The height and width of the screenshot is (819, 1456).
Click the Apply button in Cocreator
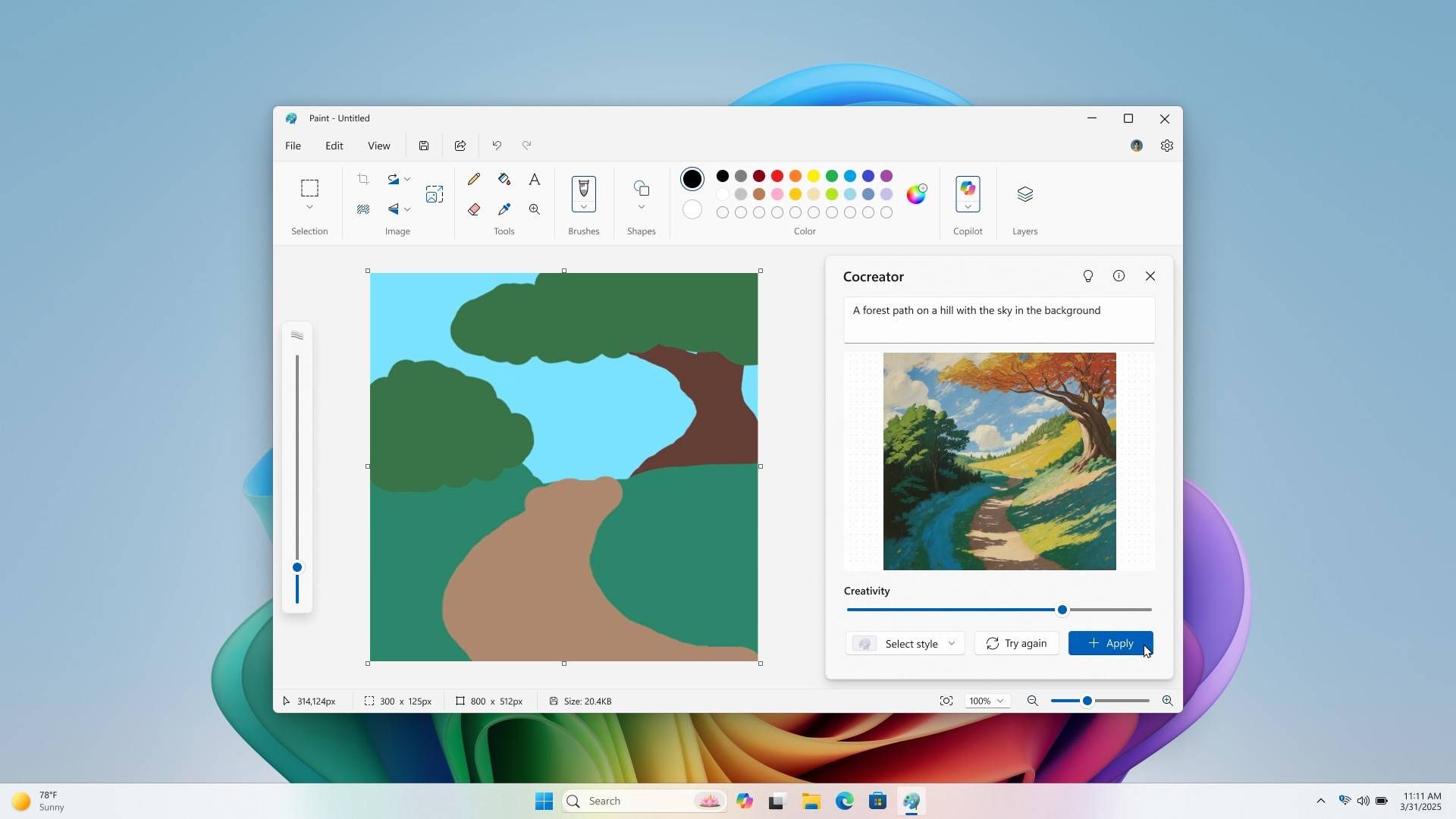(x=1109, y=642)
